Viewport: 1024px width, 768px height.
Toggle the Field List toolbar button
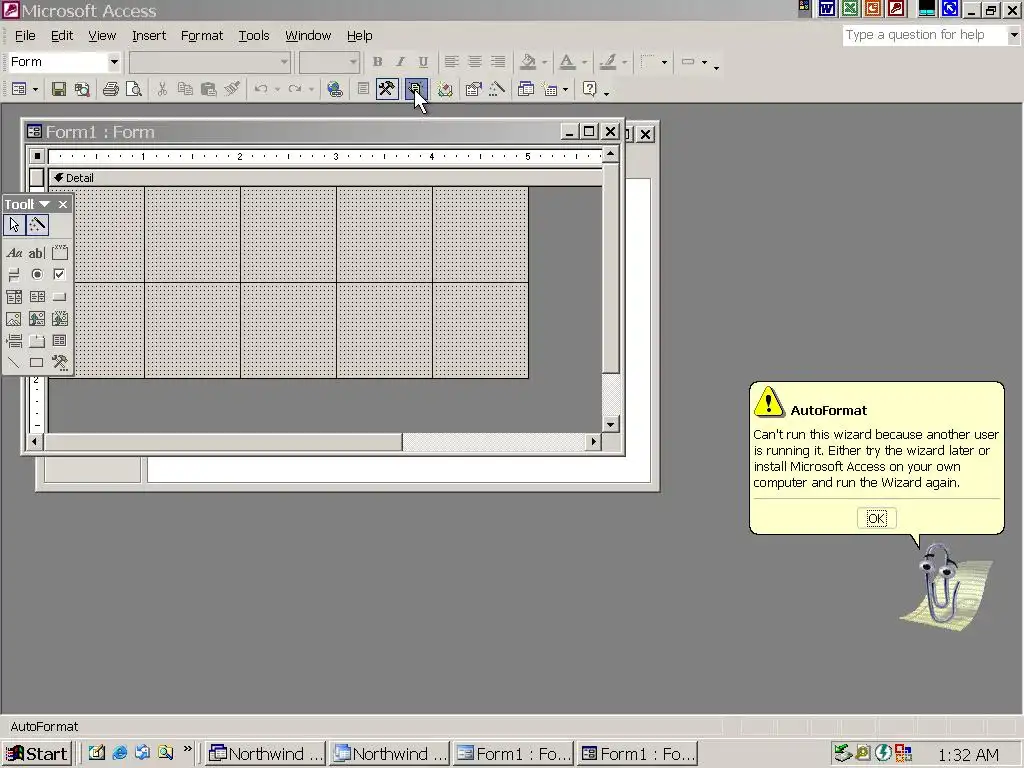point(363,89)
